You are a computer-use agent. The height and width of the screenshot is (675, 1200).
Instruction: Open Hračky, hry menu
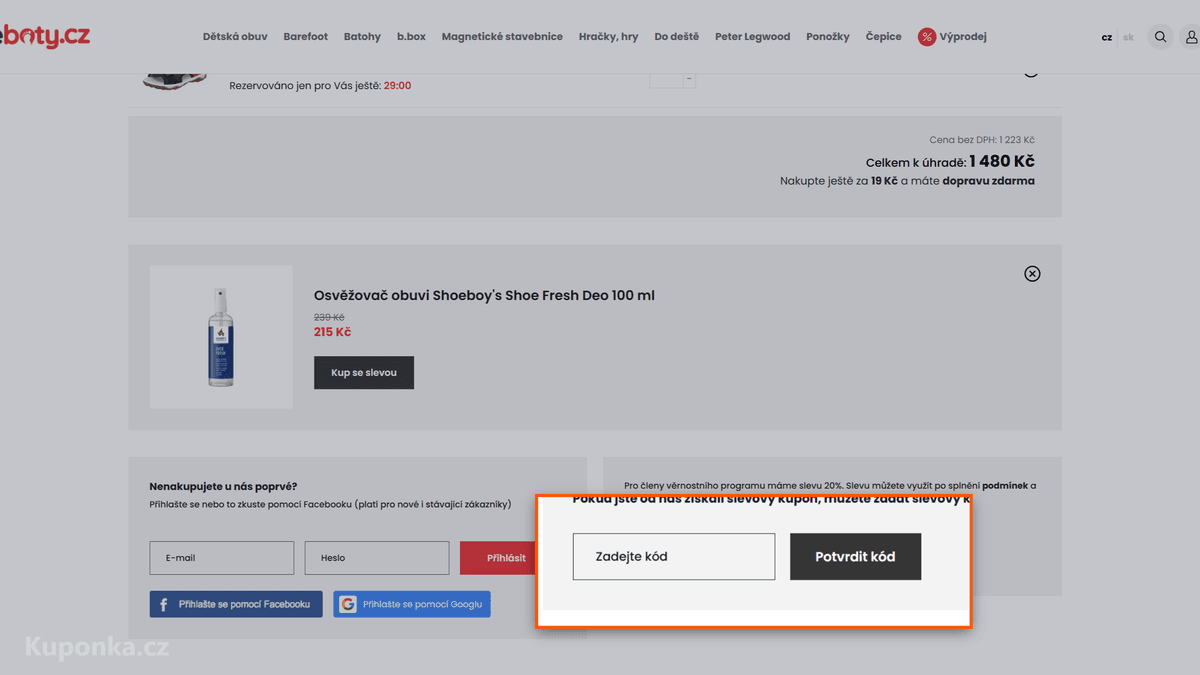pyautogui.click(x=608, y=37)
